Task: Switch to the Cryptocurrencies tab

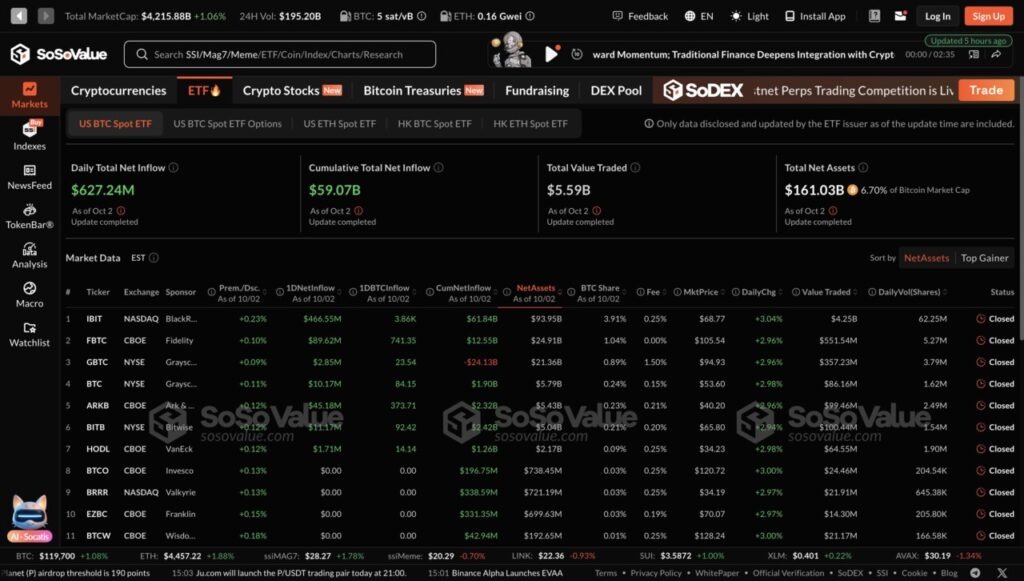Action: click(x=118, y=91)
